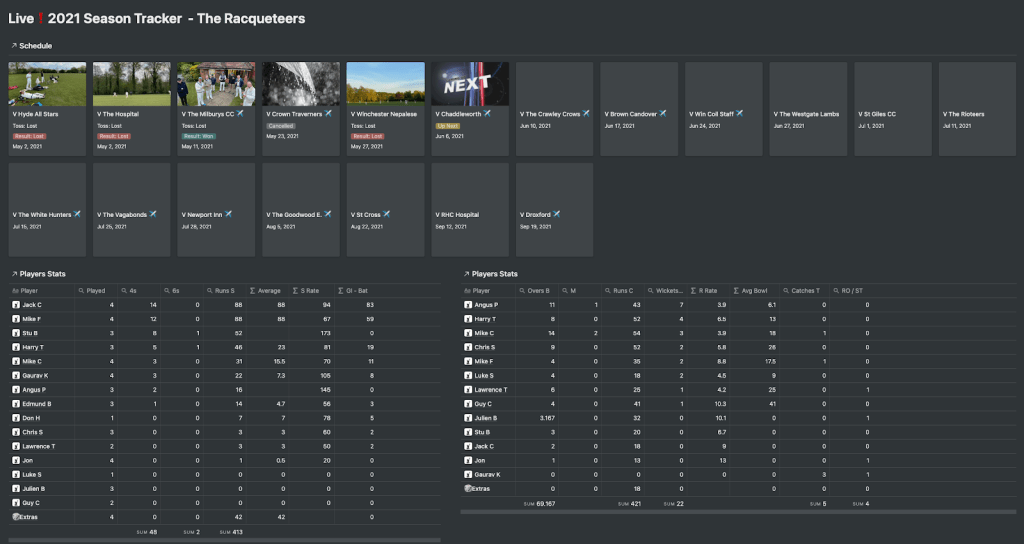Click the Result: Won tag on the Milburys card
1024x544 pixels.
coord(197,136)
